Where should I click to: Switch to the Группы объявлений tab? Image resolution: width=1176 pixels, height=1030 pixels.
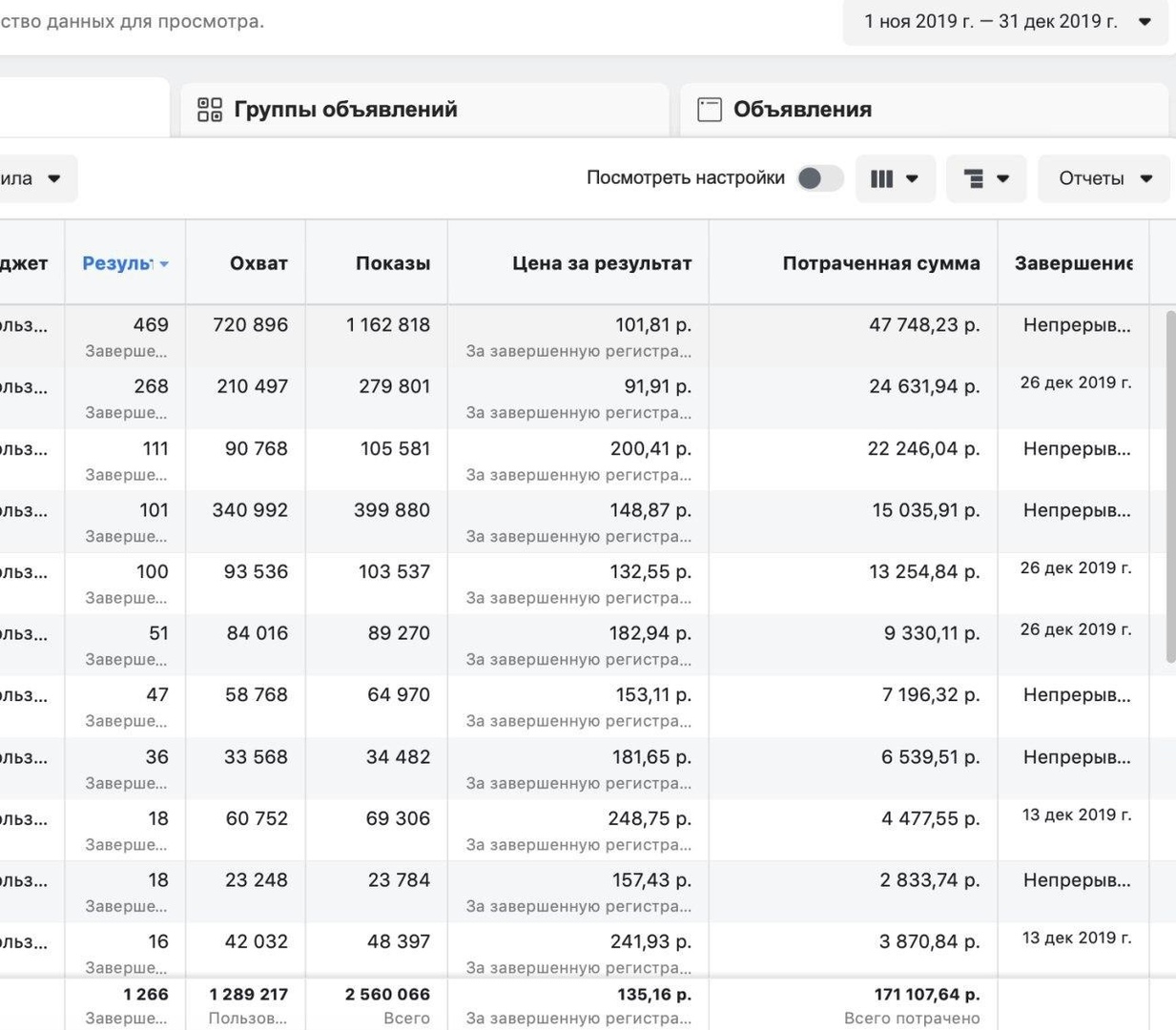[424, 110]
